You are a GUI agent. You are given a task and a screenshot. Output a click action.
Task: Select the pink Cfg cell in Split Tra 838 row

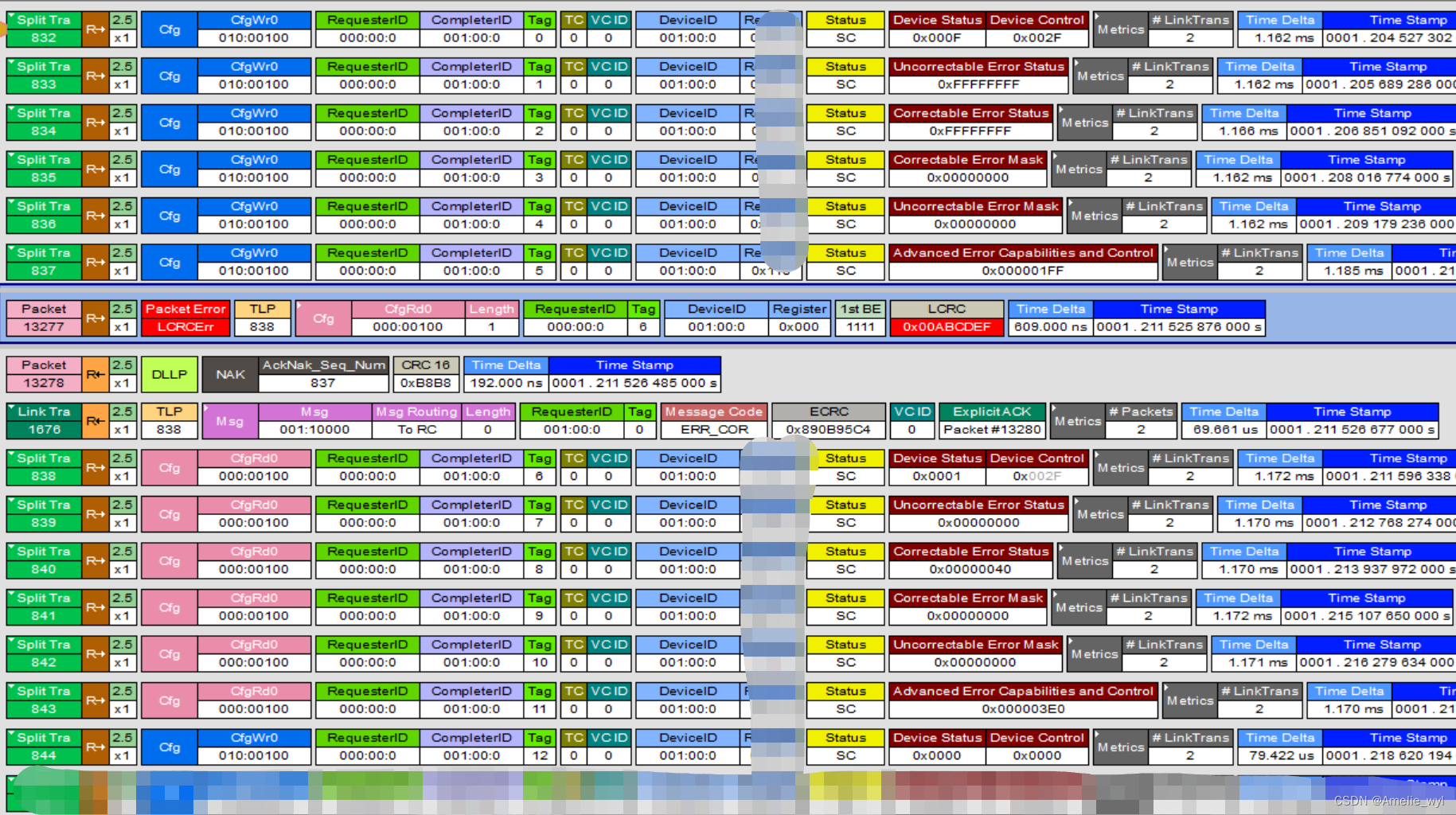tap(170, 467)
